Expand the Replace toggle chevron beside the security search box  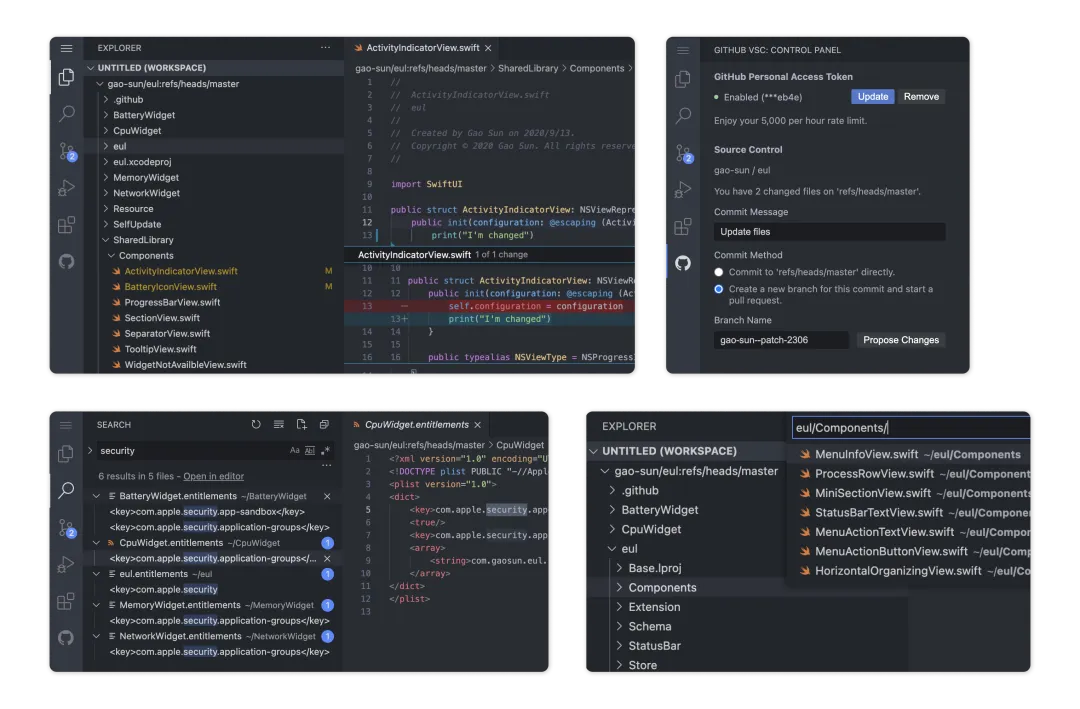click(90, 451)
